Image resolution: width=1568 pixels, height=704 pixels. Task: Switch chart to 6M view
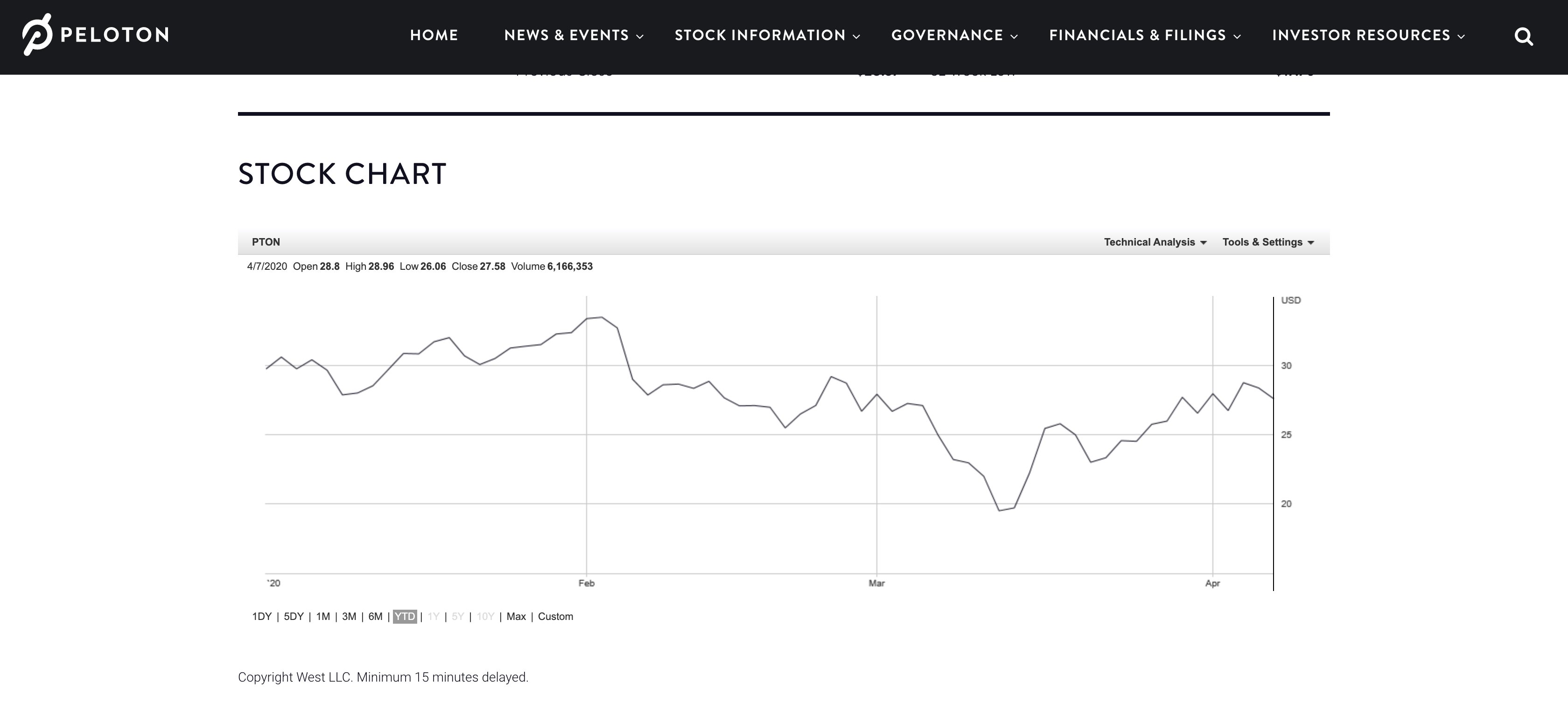tap(376, 616)
